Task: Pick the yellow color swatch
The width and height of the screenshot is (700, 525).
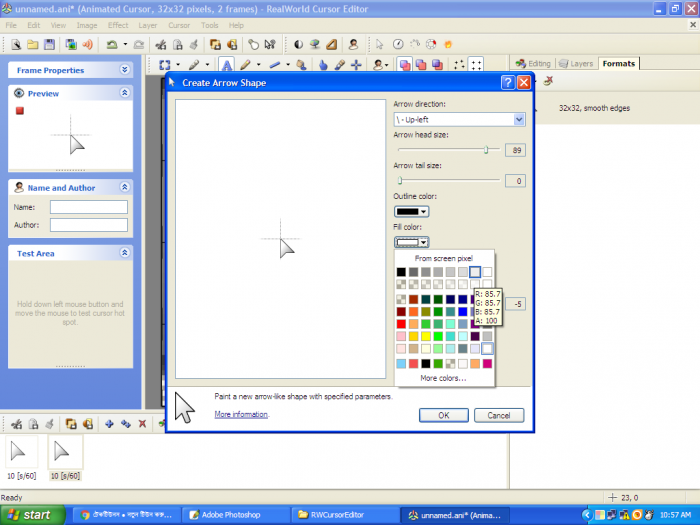Action: coord(426,336)
